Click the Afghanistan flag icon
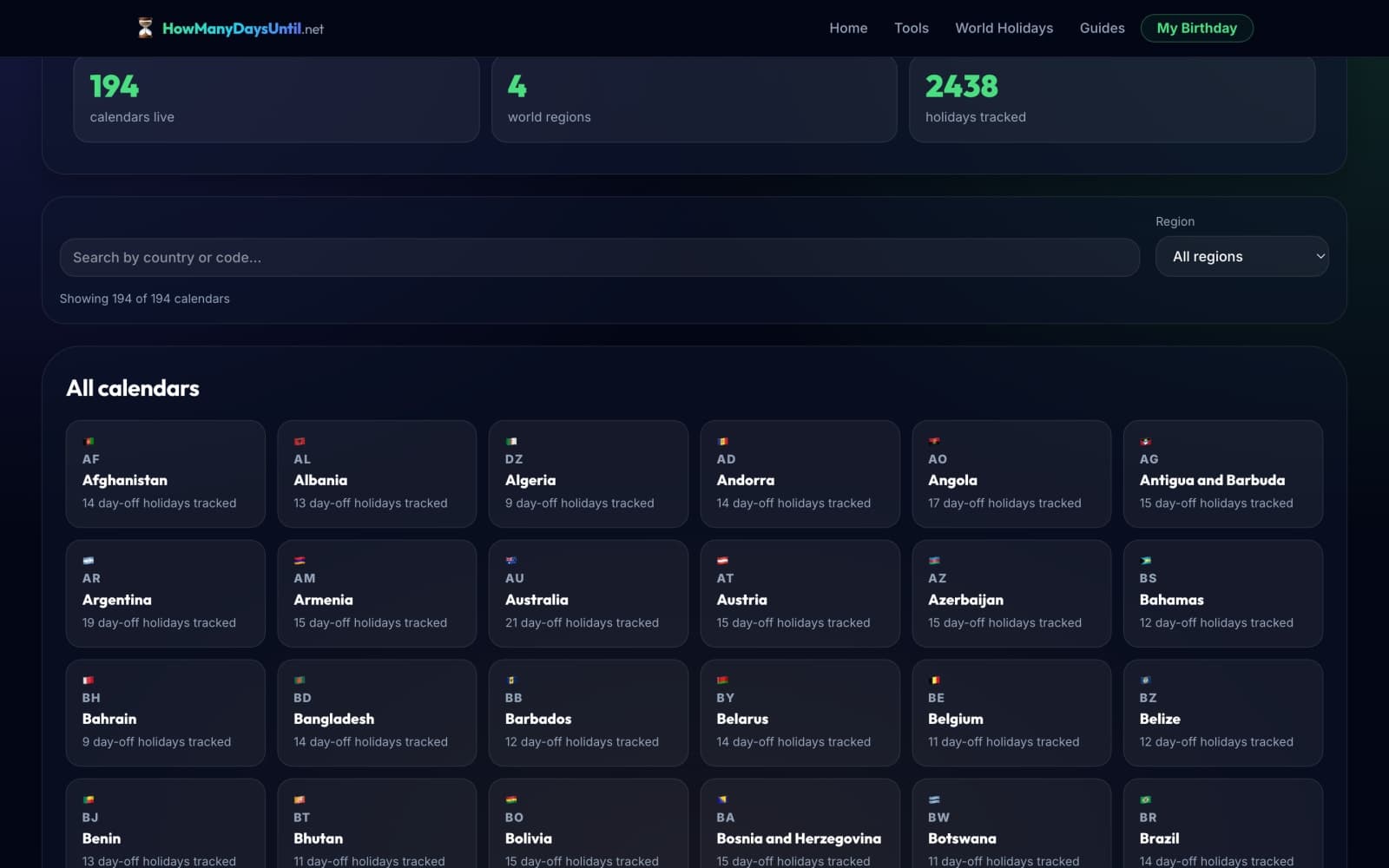This screenshot has width=1389, height=868. tap(89, 442)
